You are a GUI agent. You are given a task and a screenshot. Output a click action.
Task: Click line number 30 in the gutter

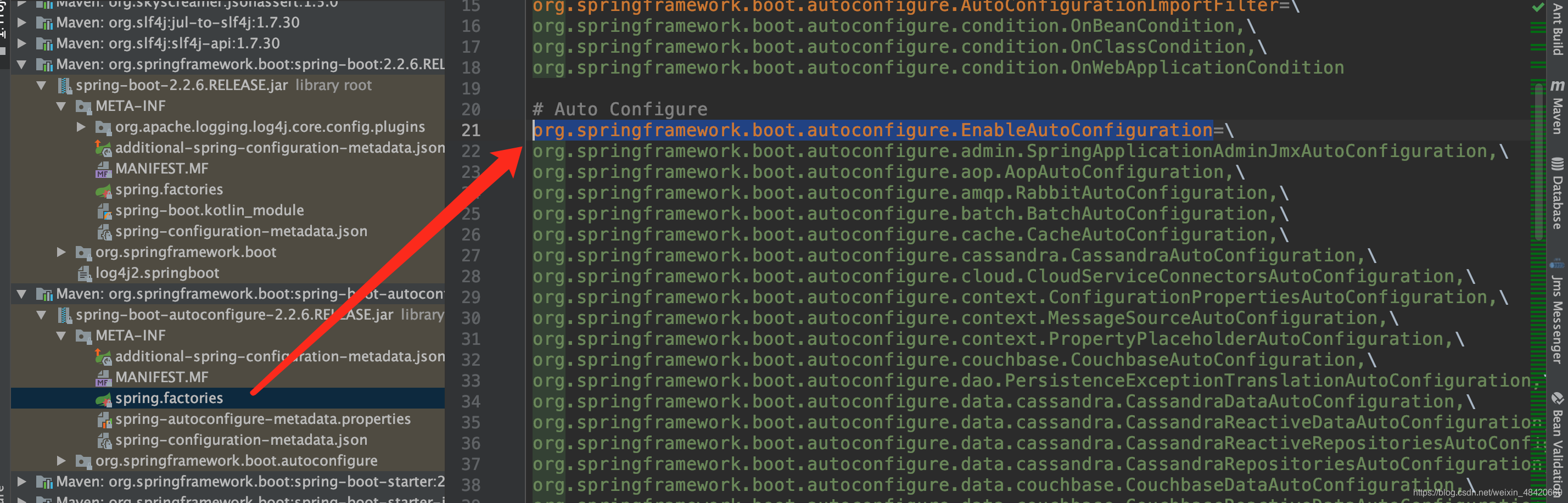click(471, 318)
